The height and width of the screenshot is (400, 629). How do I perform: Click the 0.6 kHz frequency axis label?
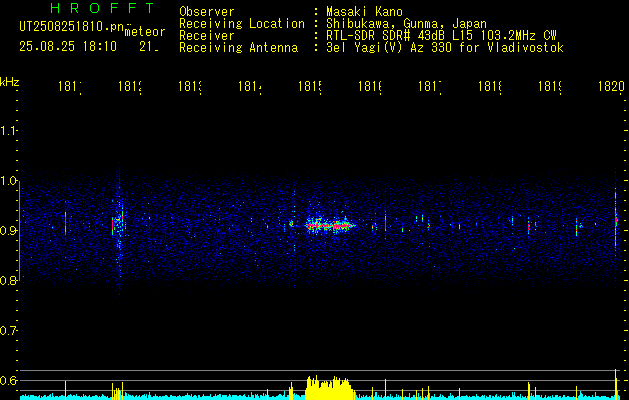click(x=8, y=380)
